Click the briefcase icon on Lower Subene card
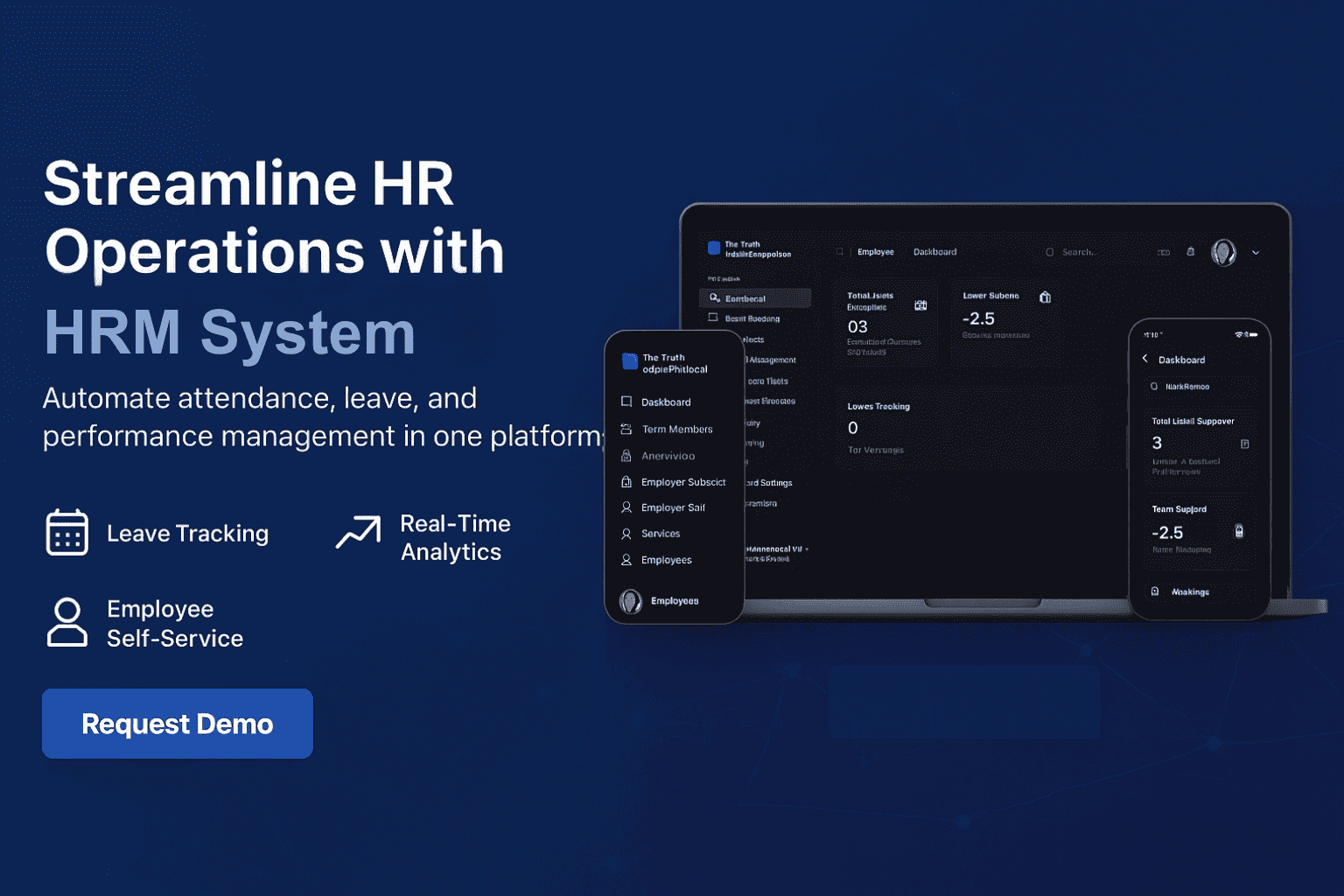Viewport: 1344px width, 896px height. pyautogui.click(x=1045, y=297)
